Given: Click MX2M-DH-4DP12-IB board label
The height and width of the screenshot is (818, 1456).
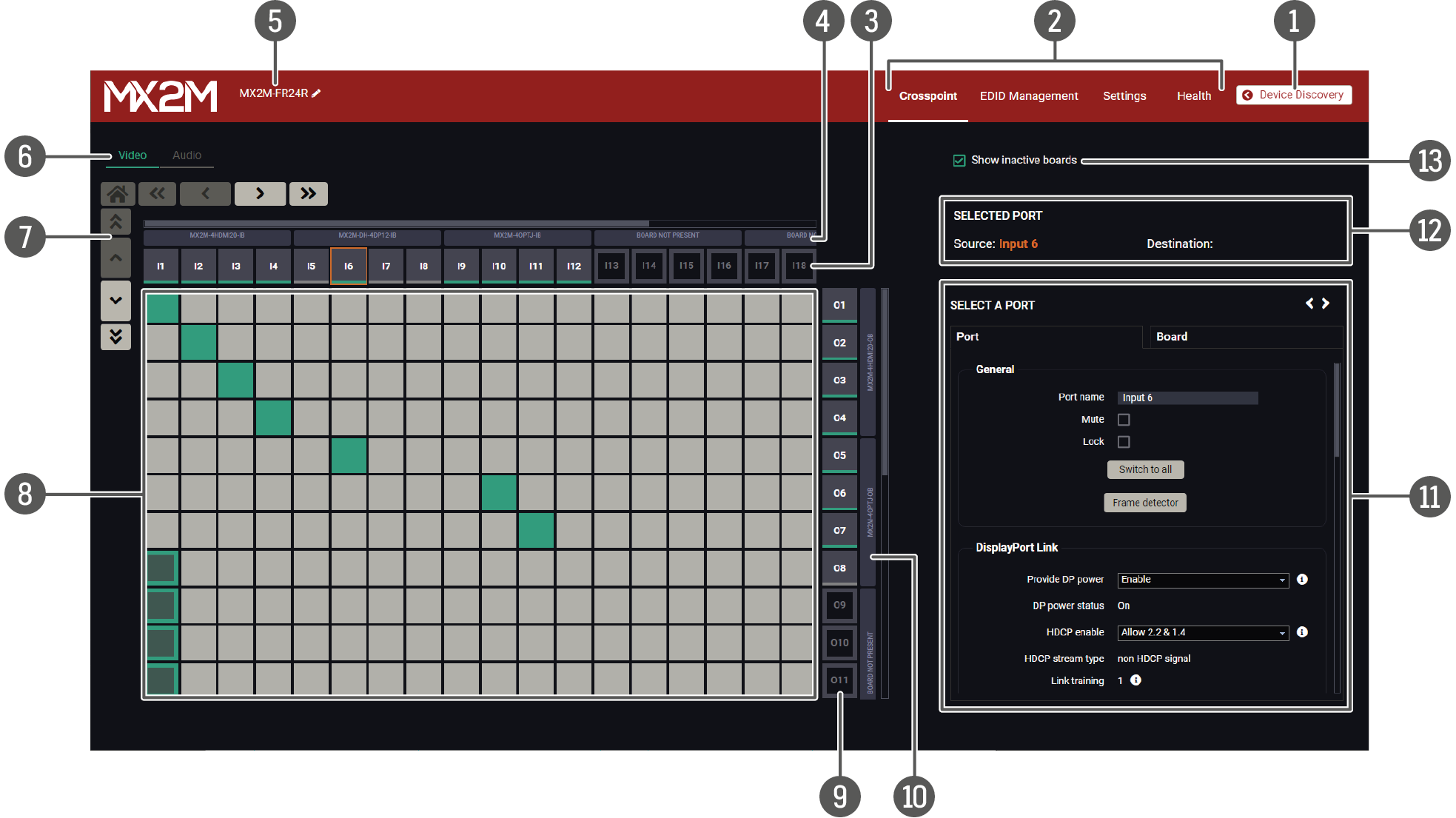Looking at the screenshot, I should click(367, 236).
